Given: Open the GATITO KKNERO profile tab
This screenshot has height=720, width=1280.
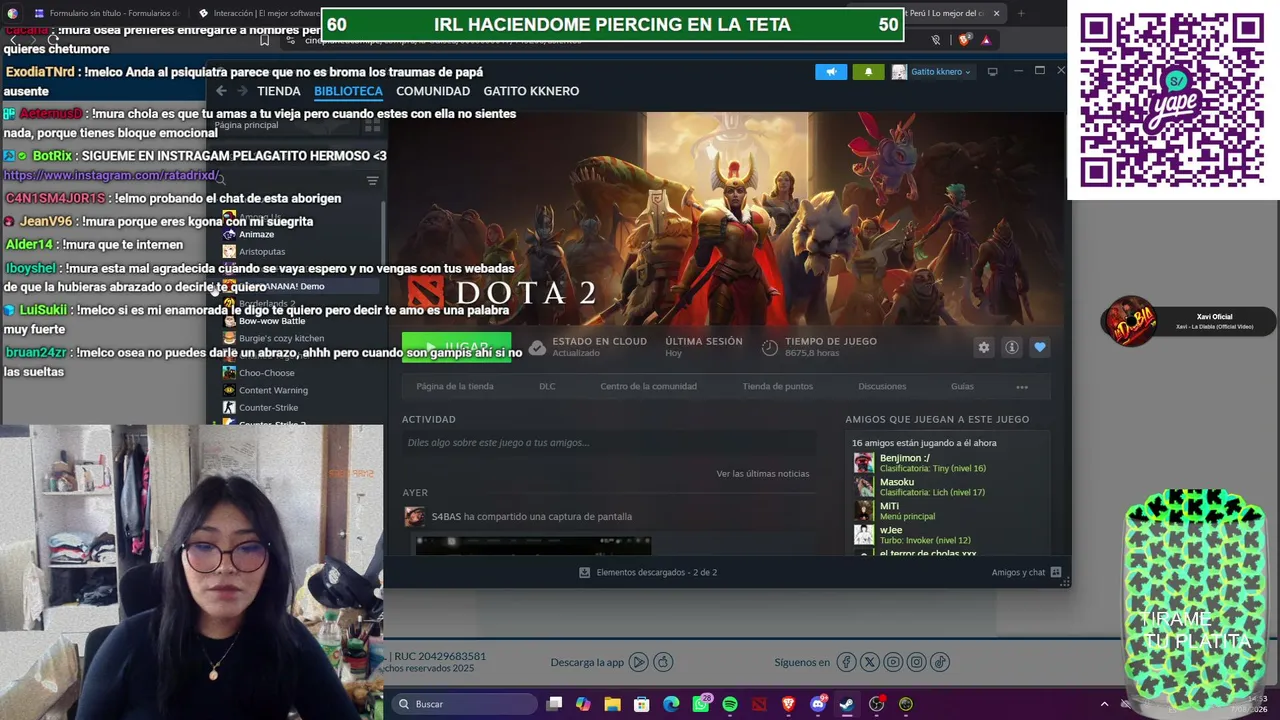Looking at the screenshot, I should click(x=531, y=91).
